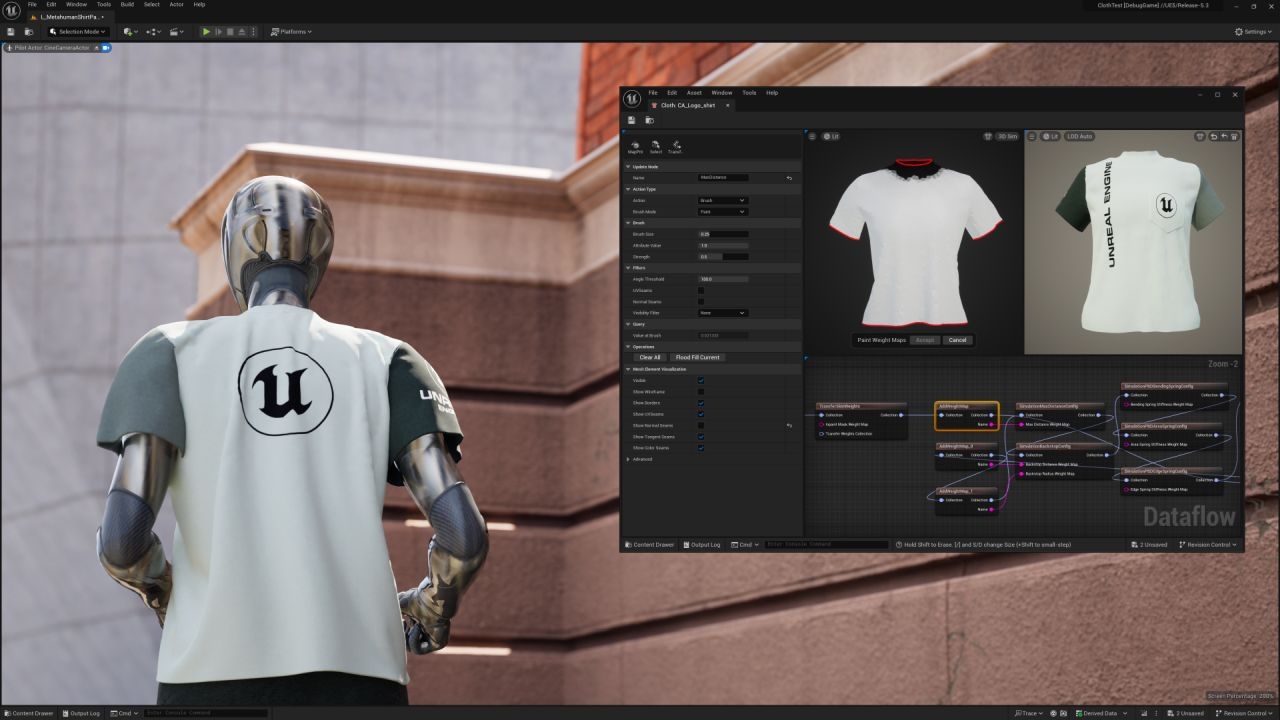
Task: Open Revision Control in the bottom-right status bar
Action: pos(1210,545)
